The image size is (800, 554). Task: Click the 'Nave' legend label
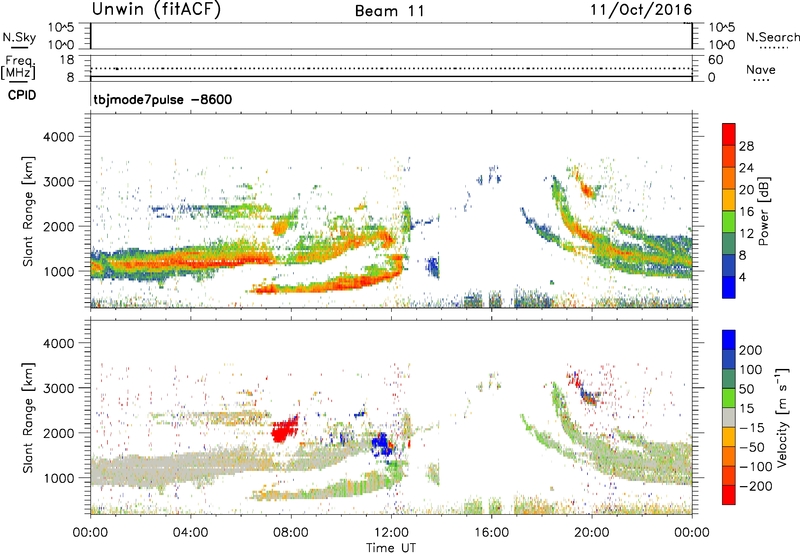click(x=761, y=69)
